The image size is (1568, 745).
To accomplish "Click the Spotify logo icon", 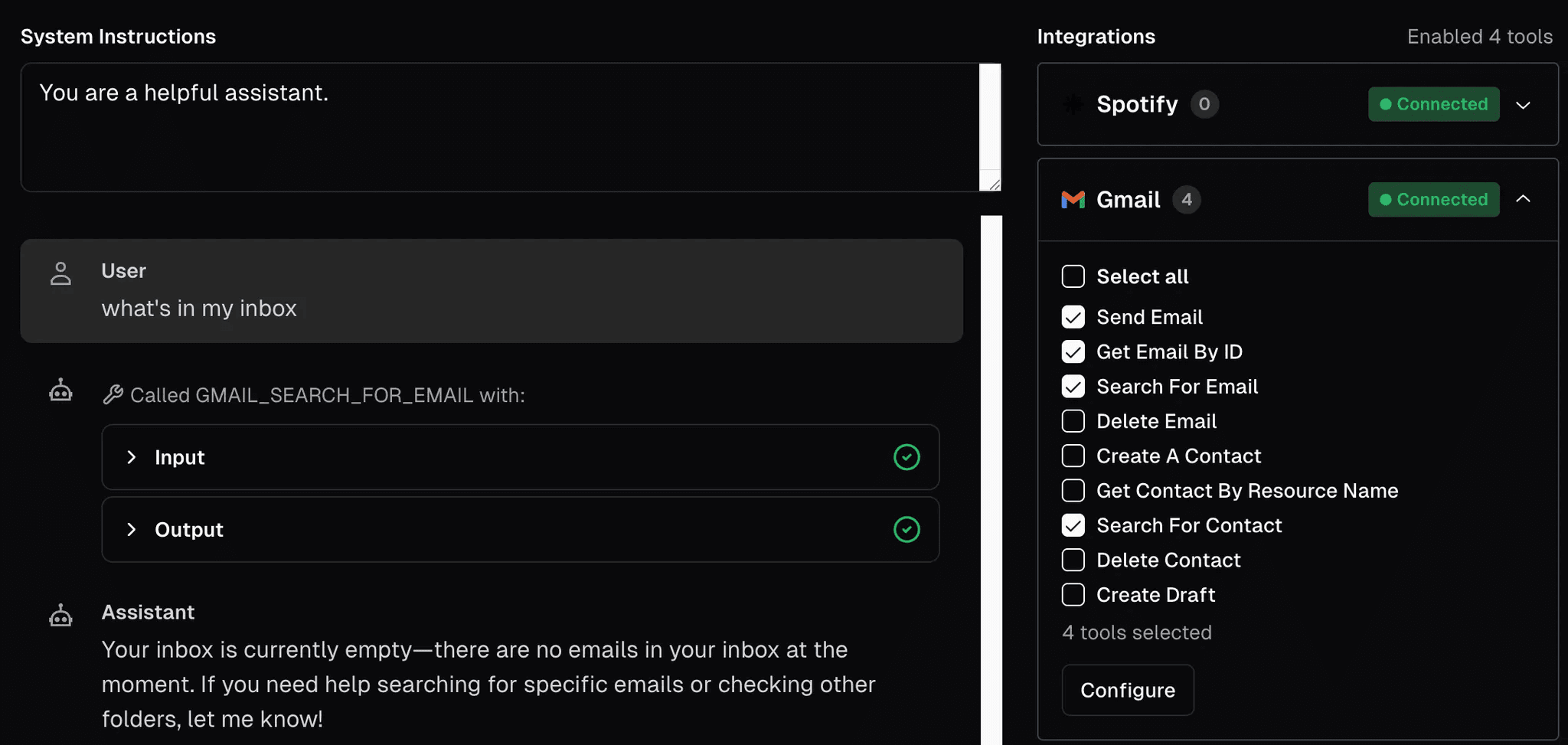I will 1073,104.
